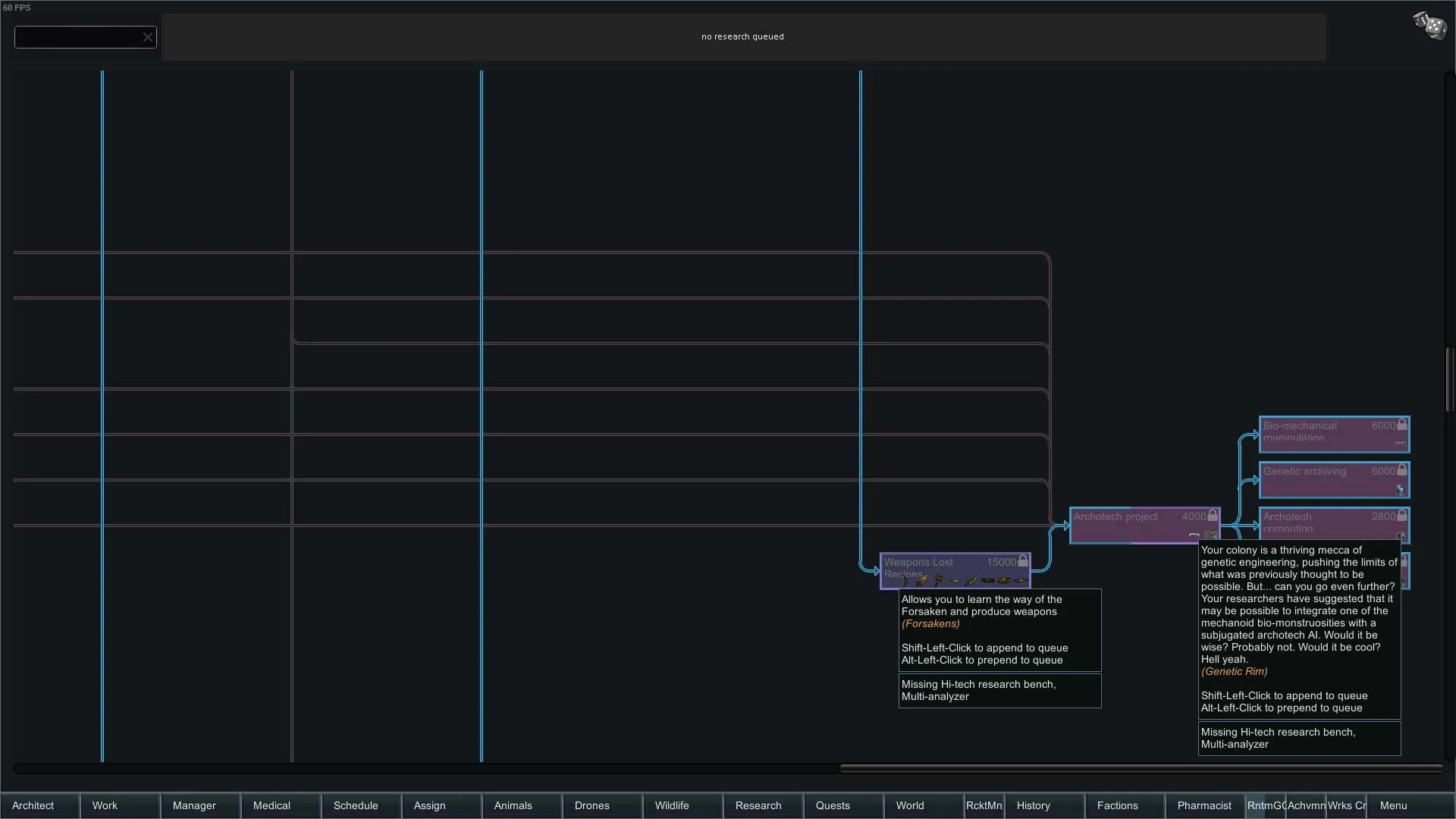Click the horizontal scrollbar thumb at bottom
The width and height of the screenshot is (1456, 819).
pos(1141,768)
